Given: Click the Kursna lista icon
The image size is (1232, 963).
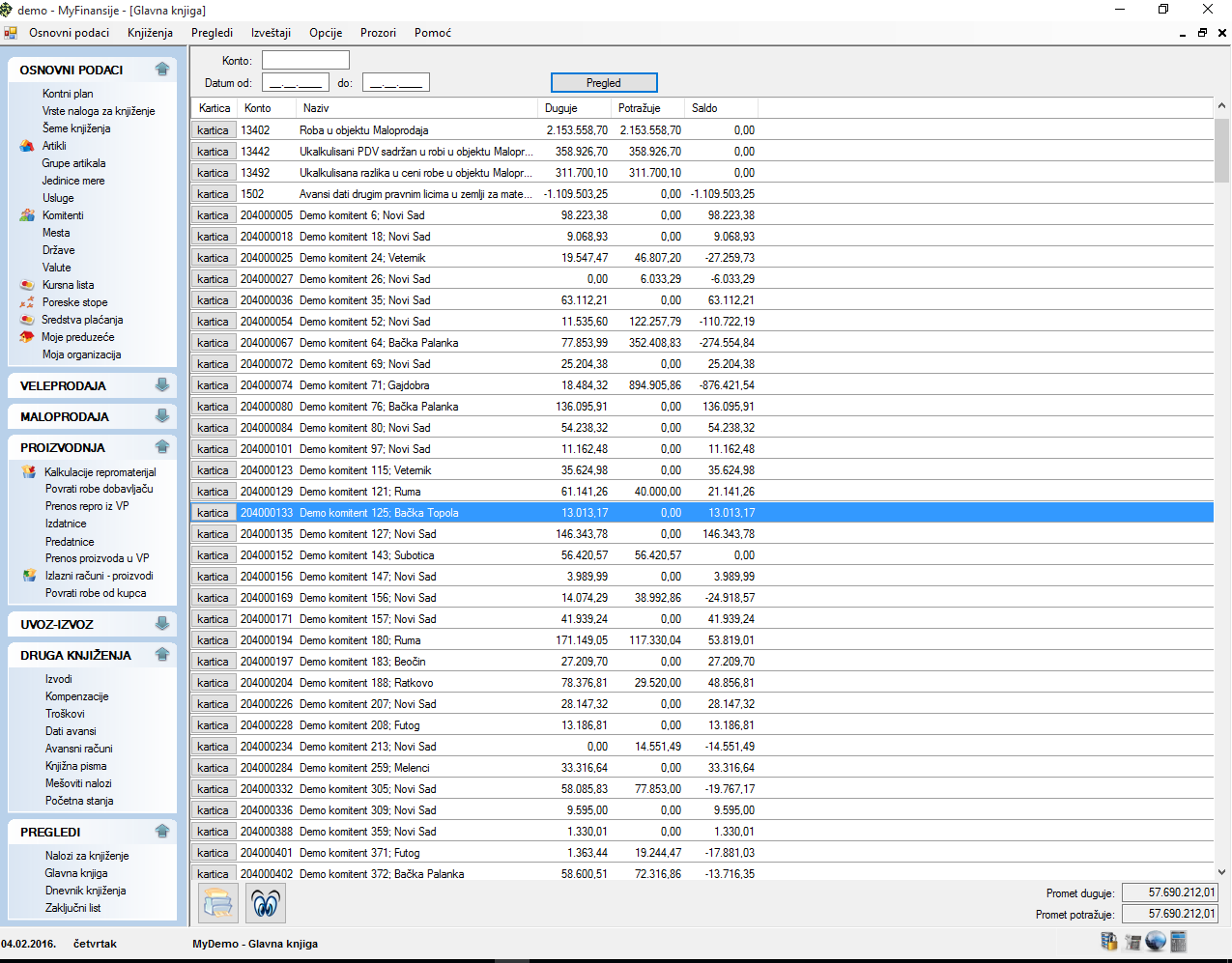Looking at the screenshot, I should pyautogui.click(x=27, y=285).
